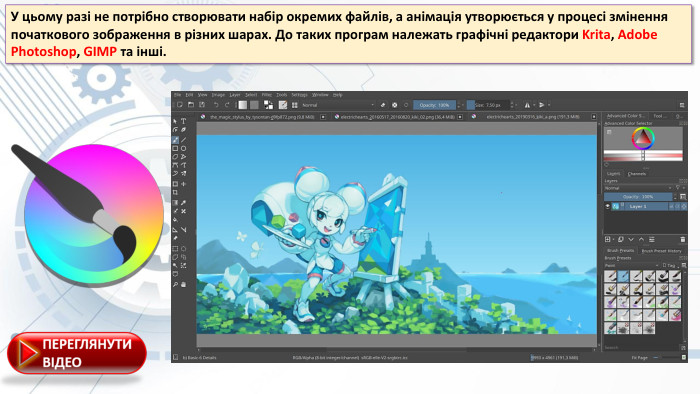The width and height of the screenshot is (700, 394).
Task: Click the add new layer plus icon
Action: (608, 240)
